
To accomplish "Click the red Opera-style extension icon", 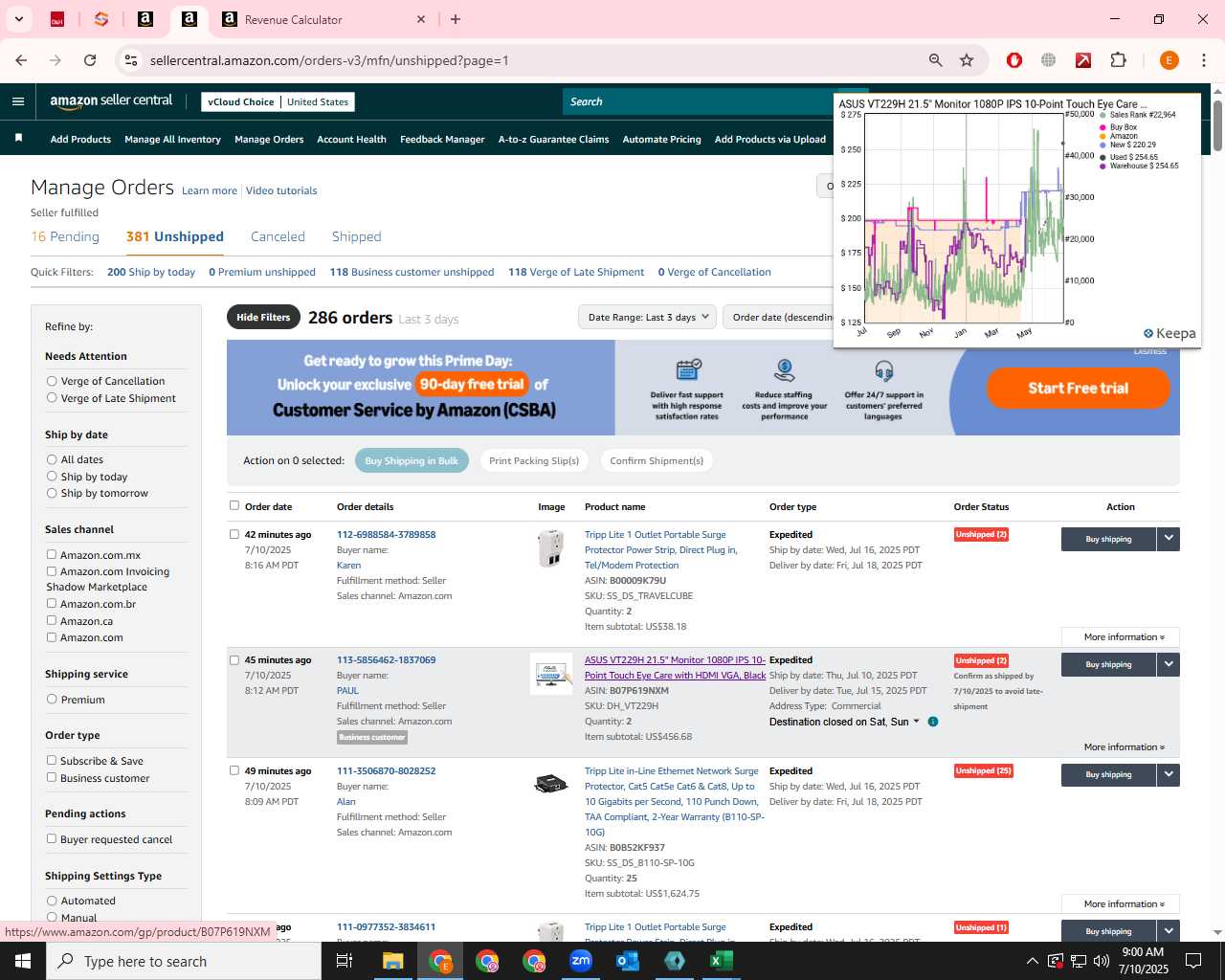I will [1014, 60].
